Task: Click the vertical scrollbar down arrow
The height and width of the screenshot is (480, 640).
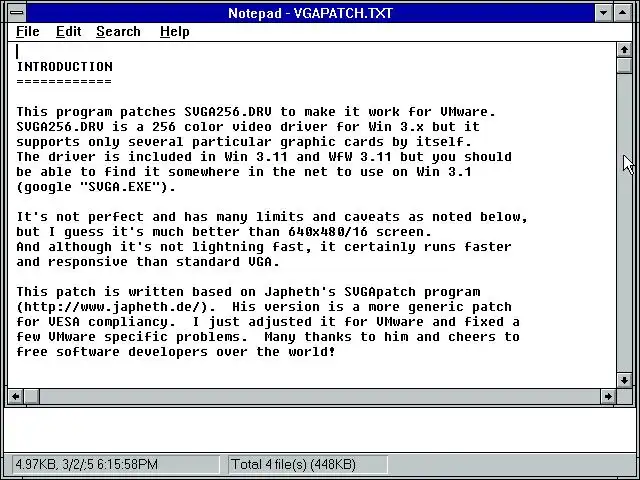Action: click(x=624, y=380)
